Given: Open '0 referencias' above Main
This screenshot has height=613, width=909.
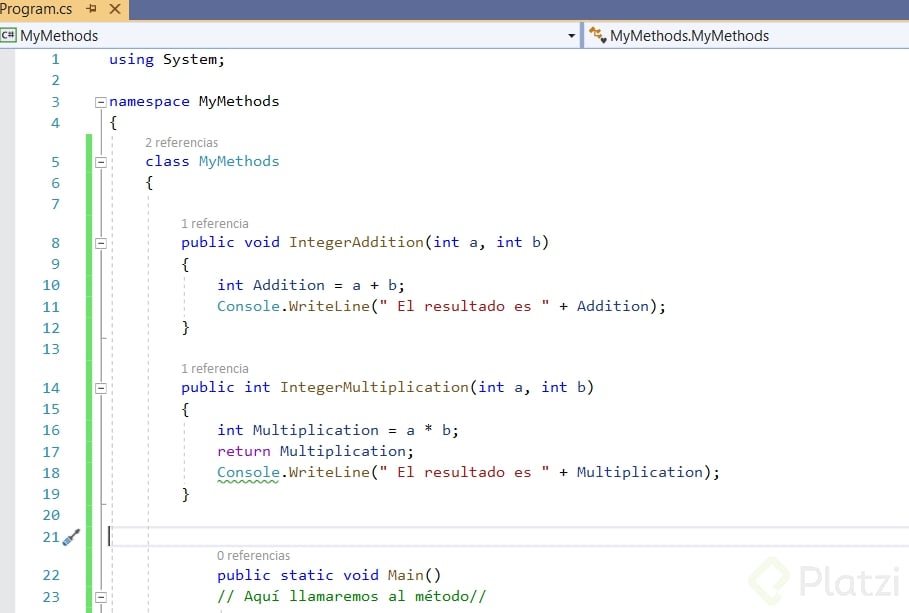Looking at the screenshot, I should point(253,556).
